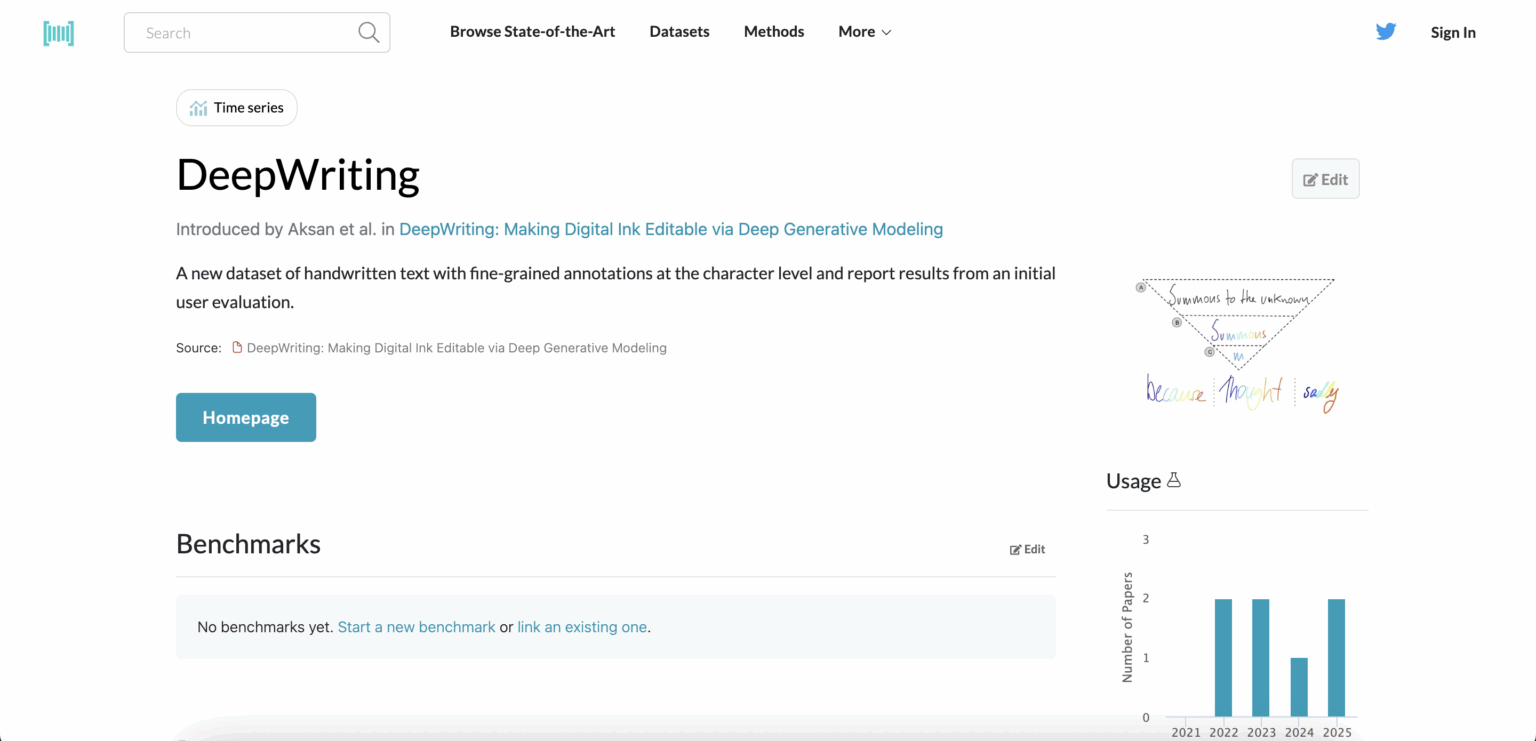Click the PDF icon beside Source
The width and height of the screenshot is (1536, 741).
[237, 348]
